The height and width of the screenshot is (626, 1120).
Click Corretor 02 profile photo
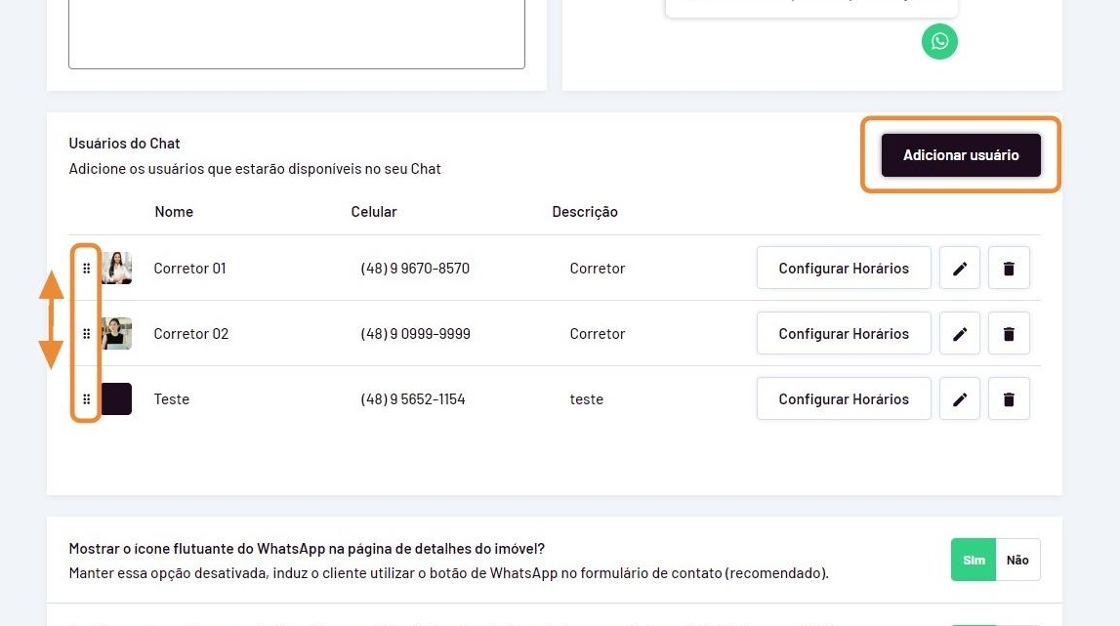(116, 334)
